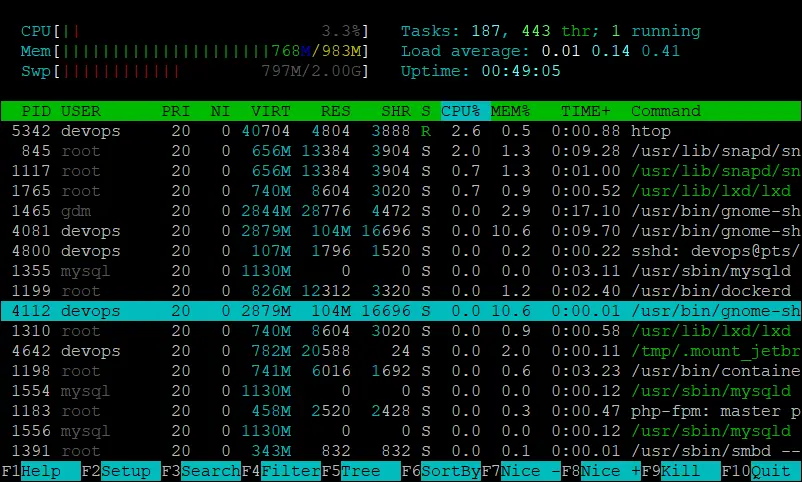The width and height of the screenshot is (802, 482).
Task: Click the Tasks count line
Action: coord(551,31)
